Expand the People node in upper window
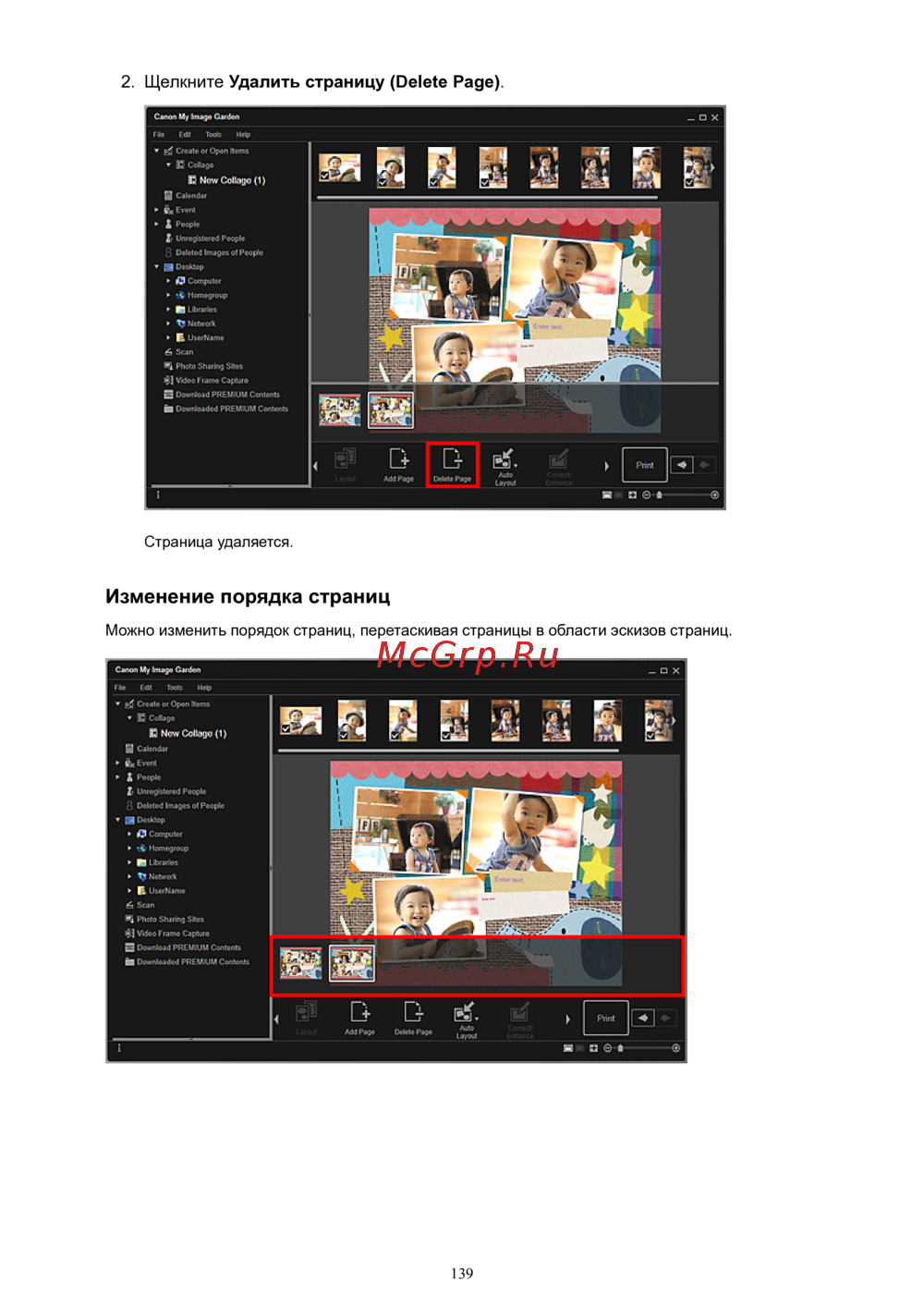The height and width of the screenshot is (1307, 924). [x=157, y=225]
